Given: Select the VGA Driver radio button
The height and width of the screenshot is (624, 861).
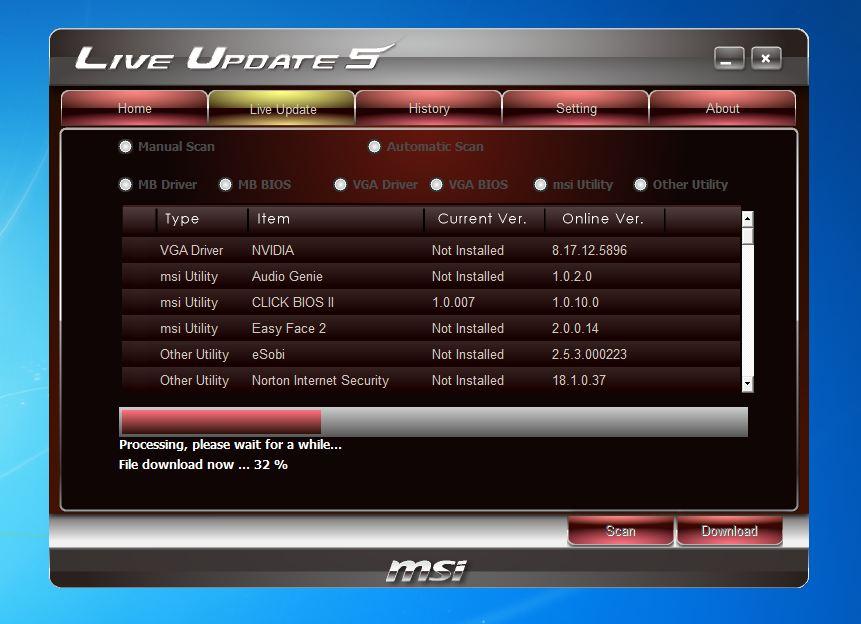Looking at the screenshot, I should pos(340,185).
